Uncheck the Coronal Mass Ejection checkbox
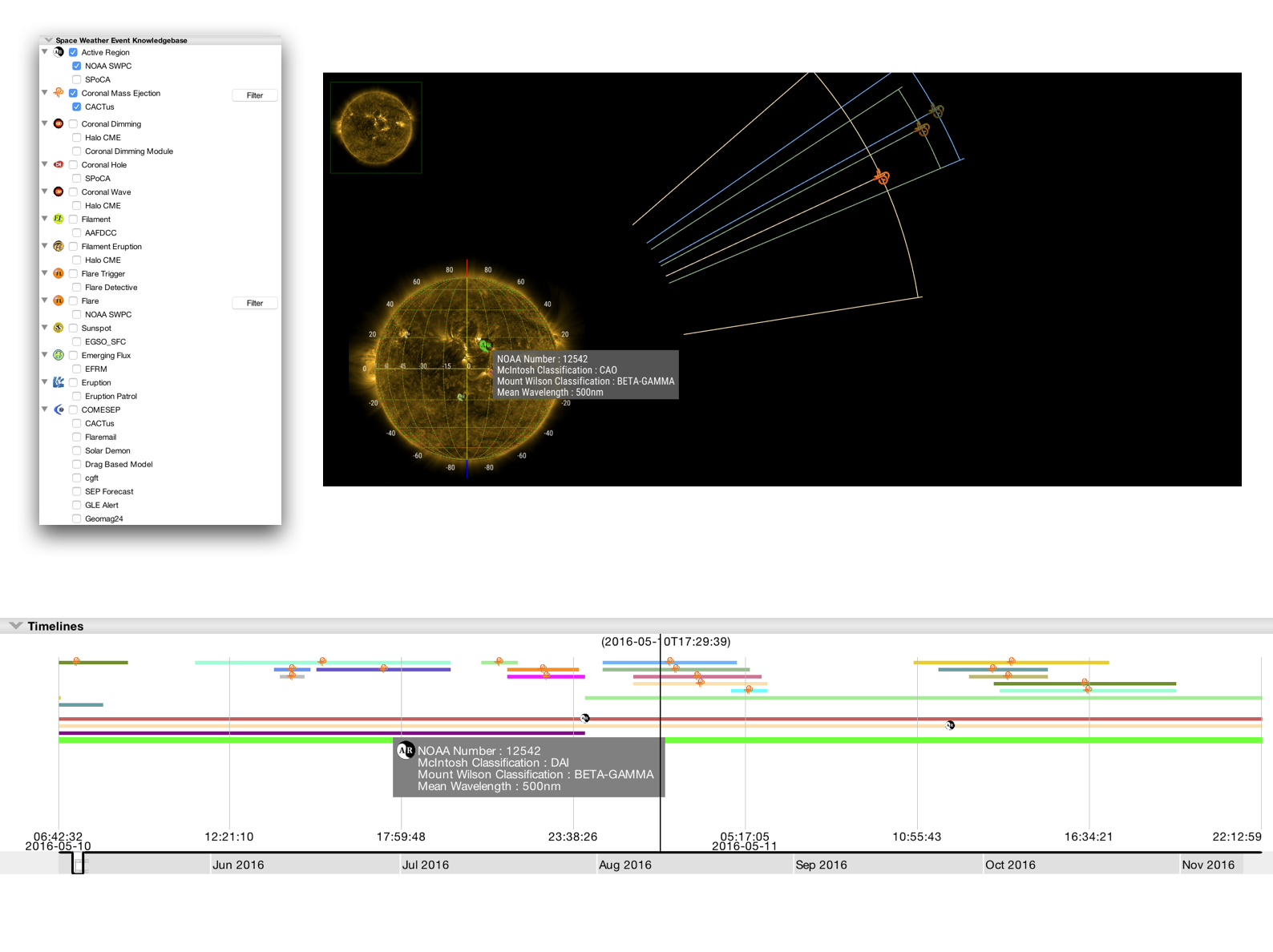Screen dimensions: 1273x952 click(73, 93)
